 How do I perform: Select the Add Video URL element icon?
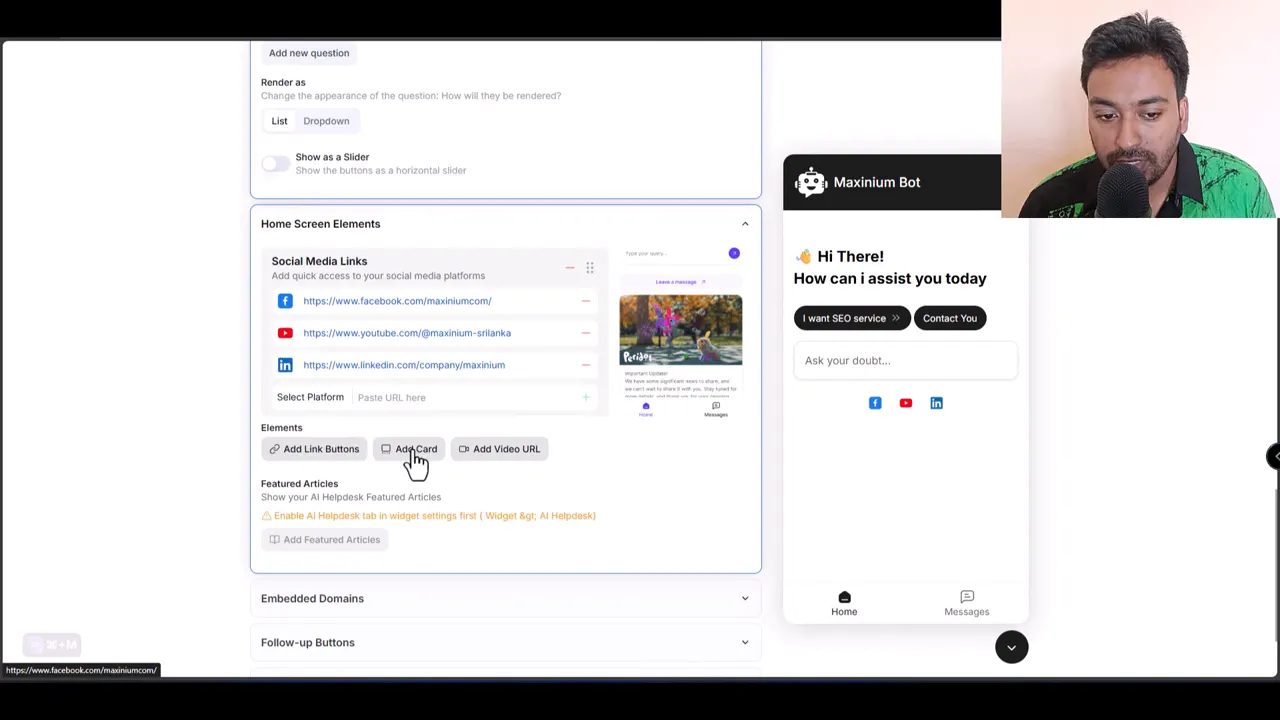click(466, 448)
